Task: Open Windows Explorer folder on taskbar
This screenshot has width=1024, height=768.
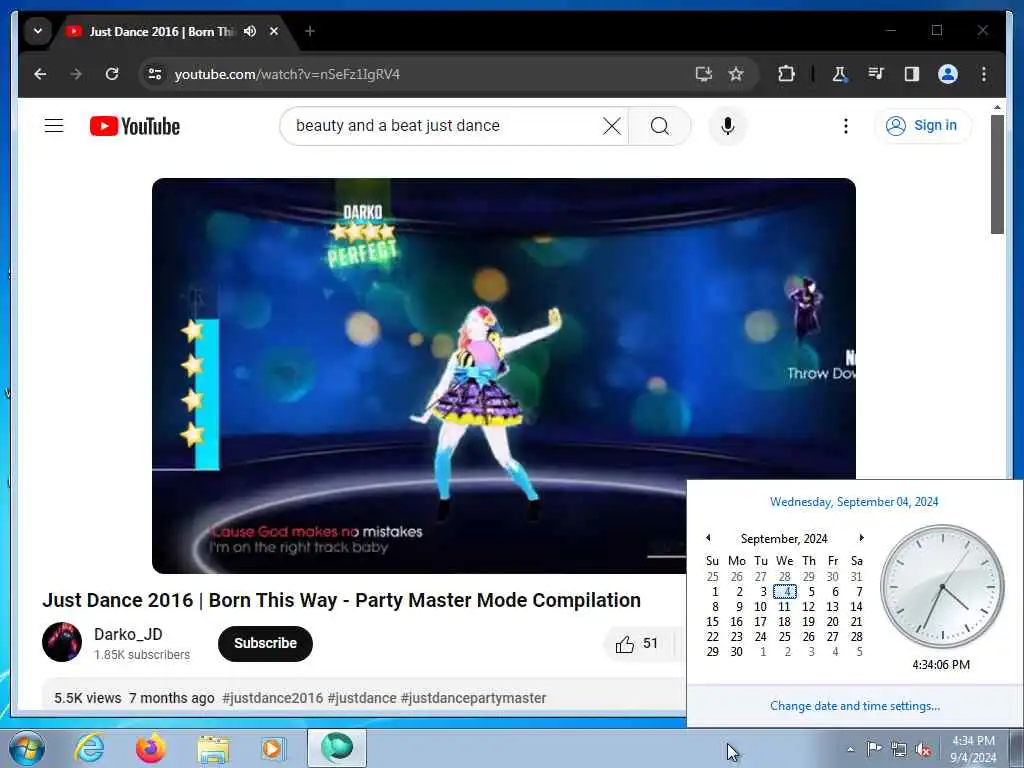Action: (213, 749)
